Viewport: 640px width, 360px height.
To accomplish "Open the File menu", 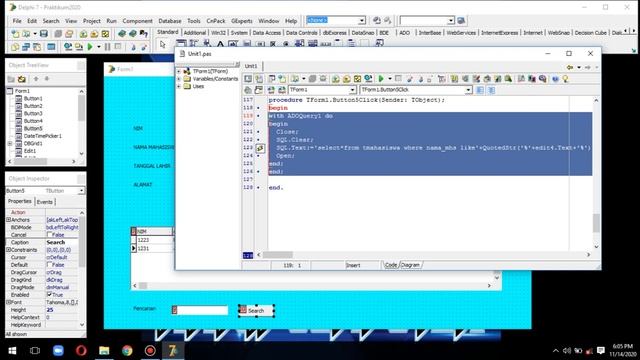I will coord(17,21).
